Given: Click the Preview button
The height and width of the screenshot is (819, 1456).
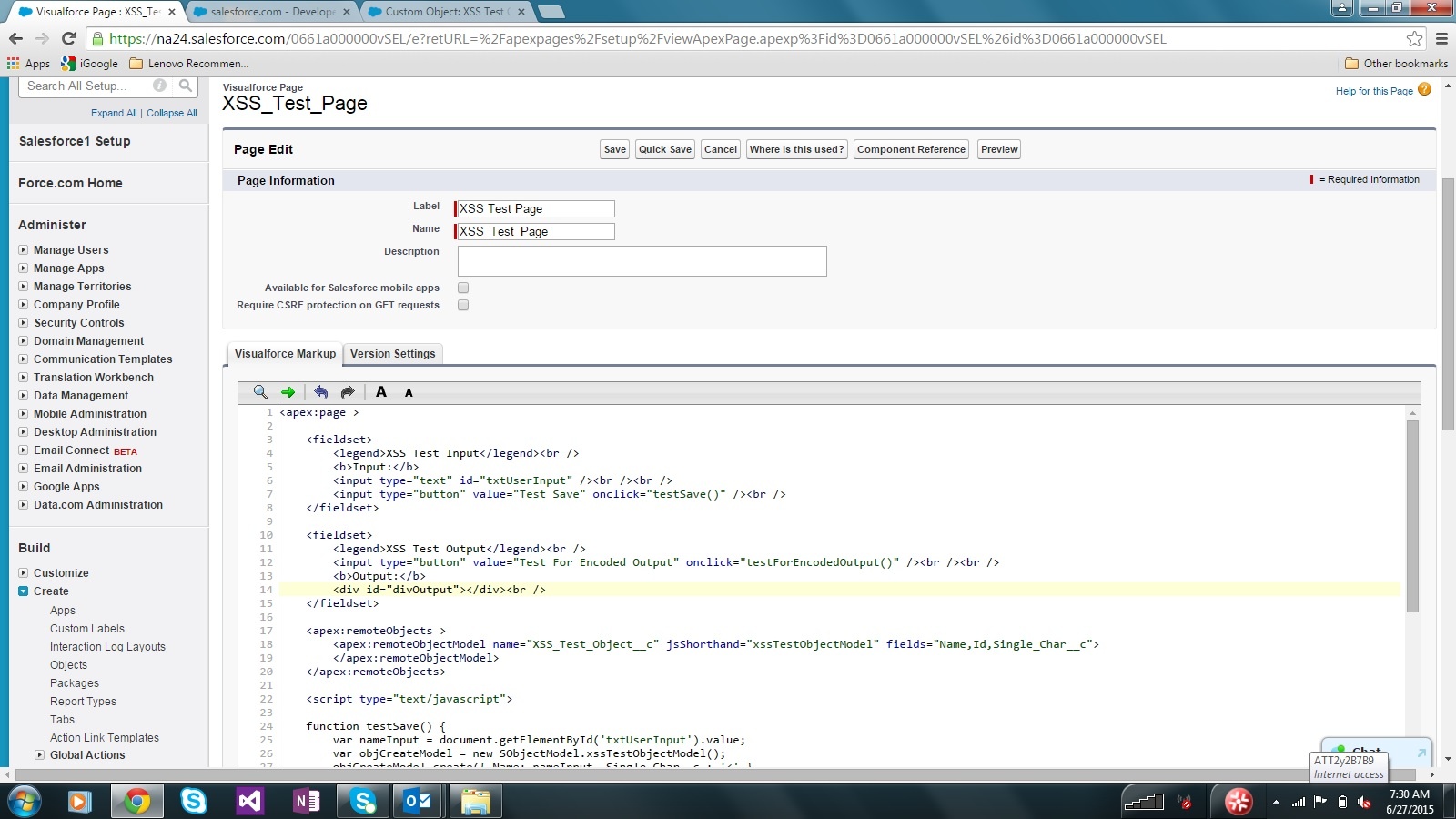Looking at the screenshot, I should pyautogui.click(x=999, y=149).
